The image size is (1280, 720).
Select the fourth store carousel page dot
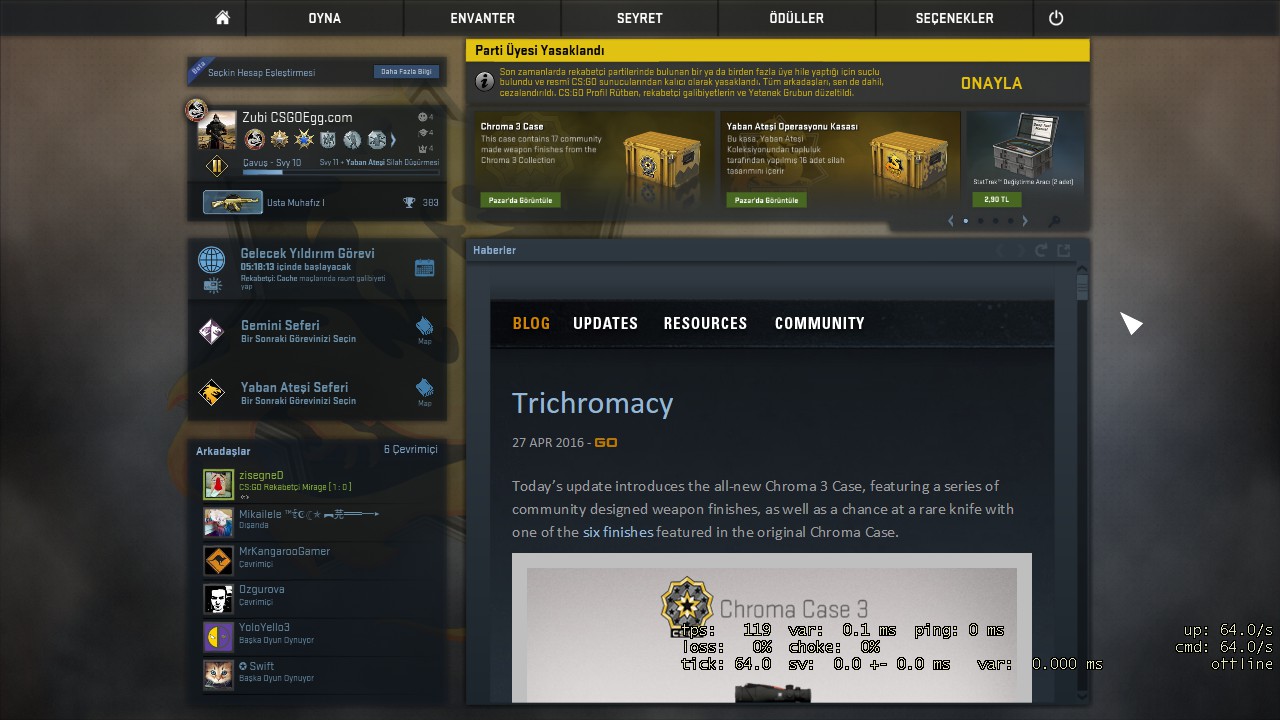(1010, 221)
